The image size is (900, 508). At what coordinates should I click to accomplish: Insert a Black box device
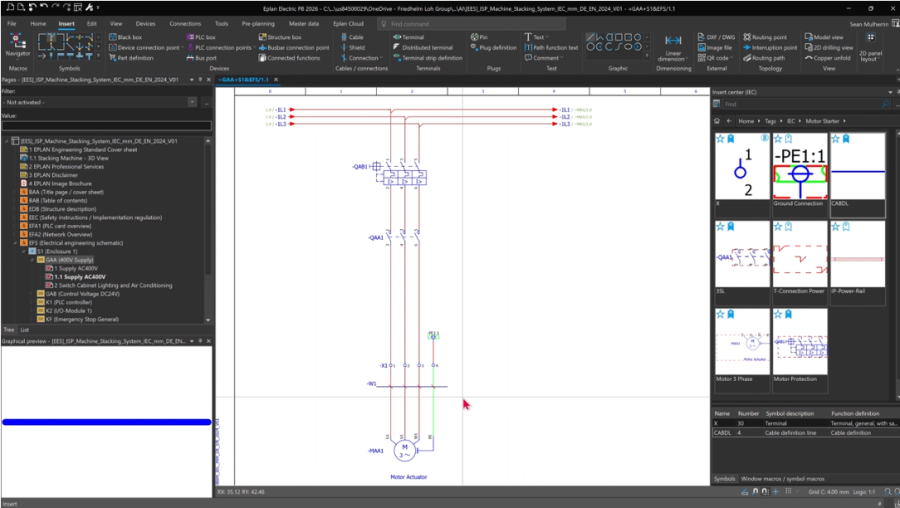tap(129, 37)
